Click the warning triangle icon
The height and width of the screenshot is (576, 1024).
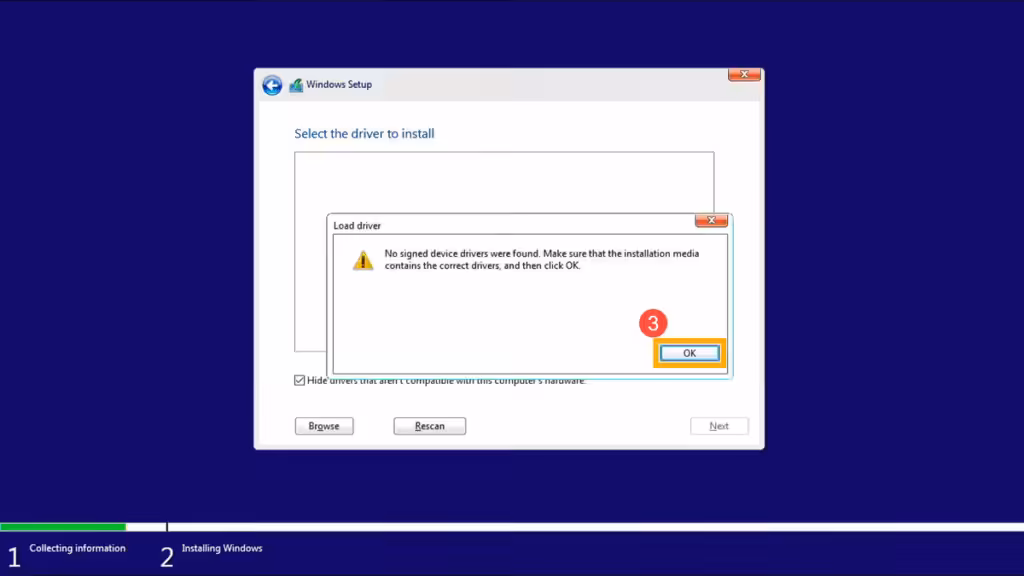363,260
